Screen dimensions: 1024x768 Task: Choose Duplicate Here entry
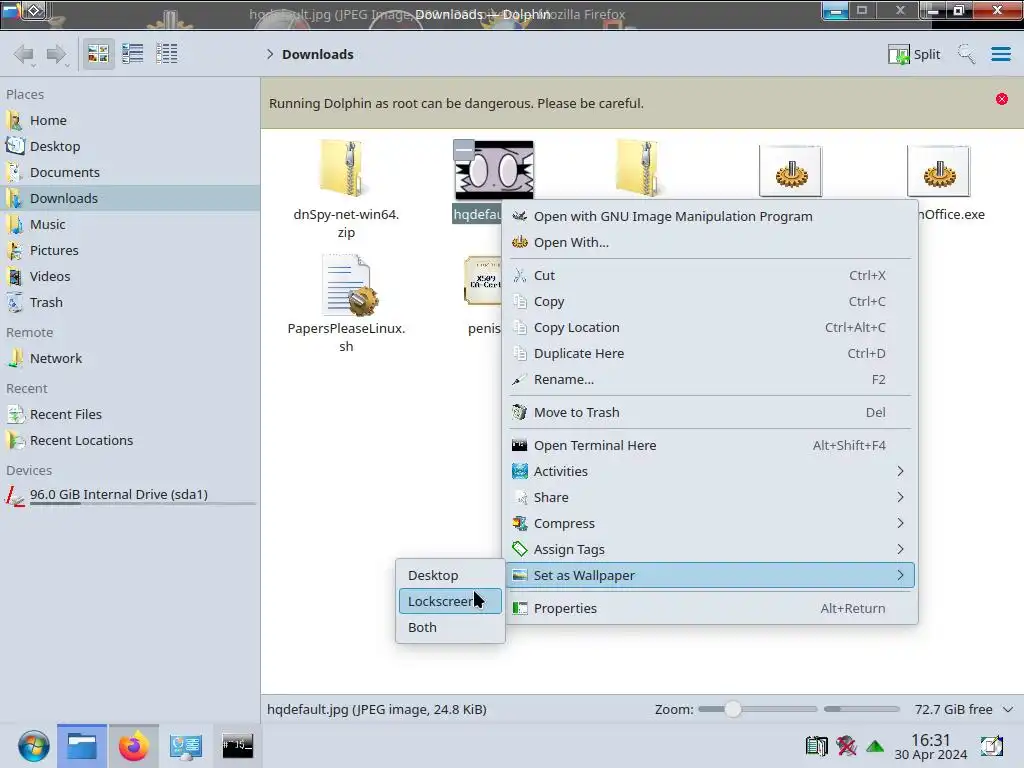point(710,354)
